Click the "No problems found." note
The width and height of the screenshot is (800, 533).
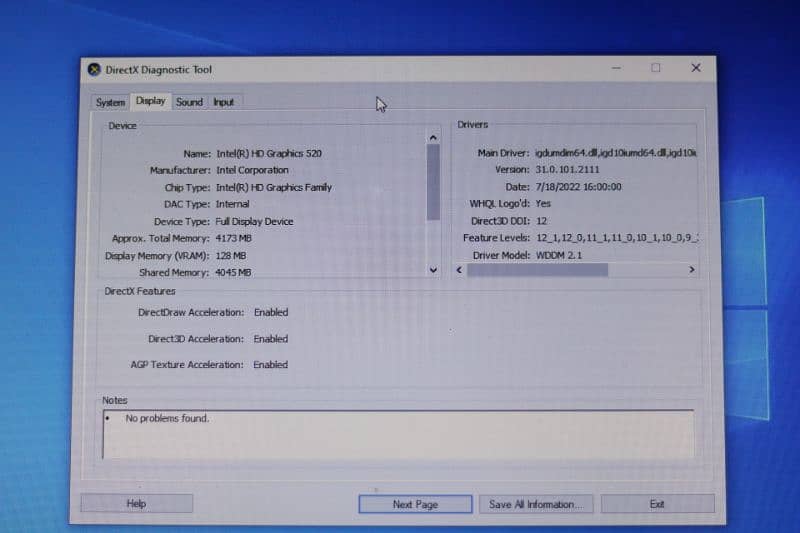tap(167, 418)
